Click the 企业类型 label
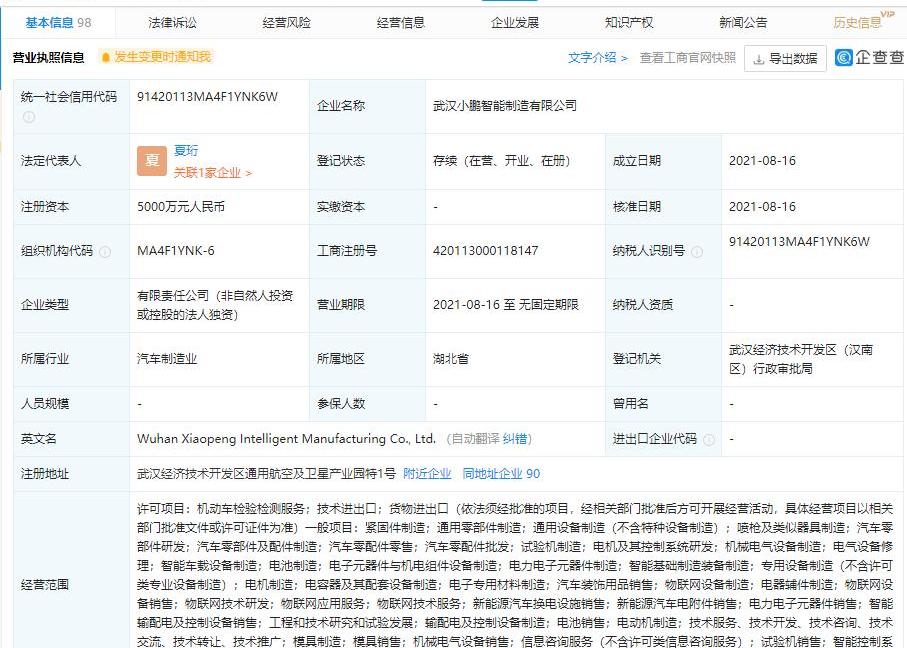 (45, 305)
